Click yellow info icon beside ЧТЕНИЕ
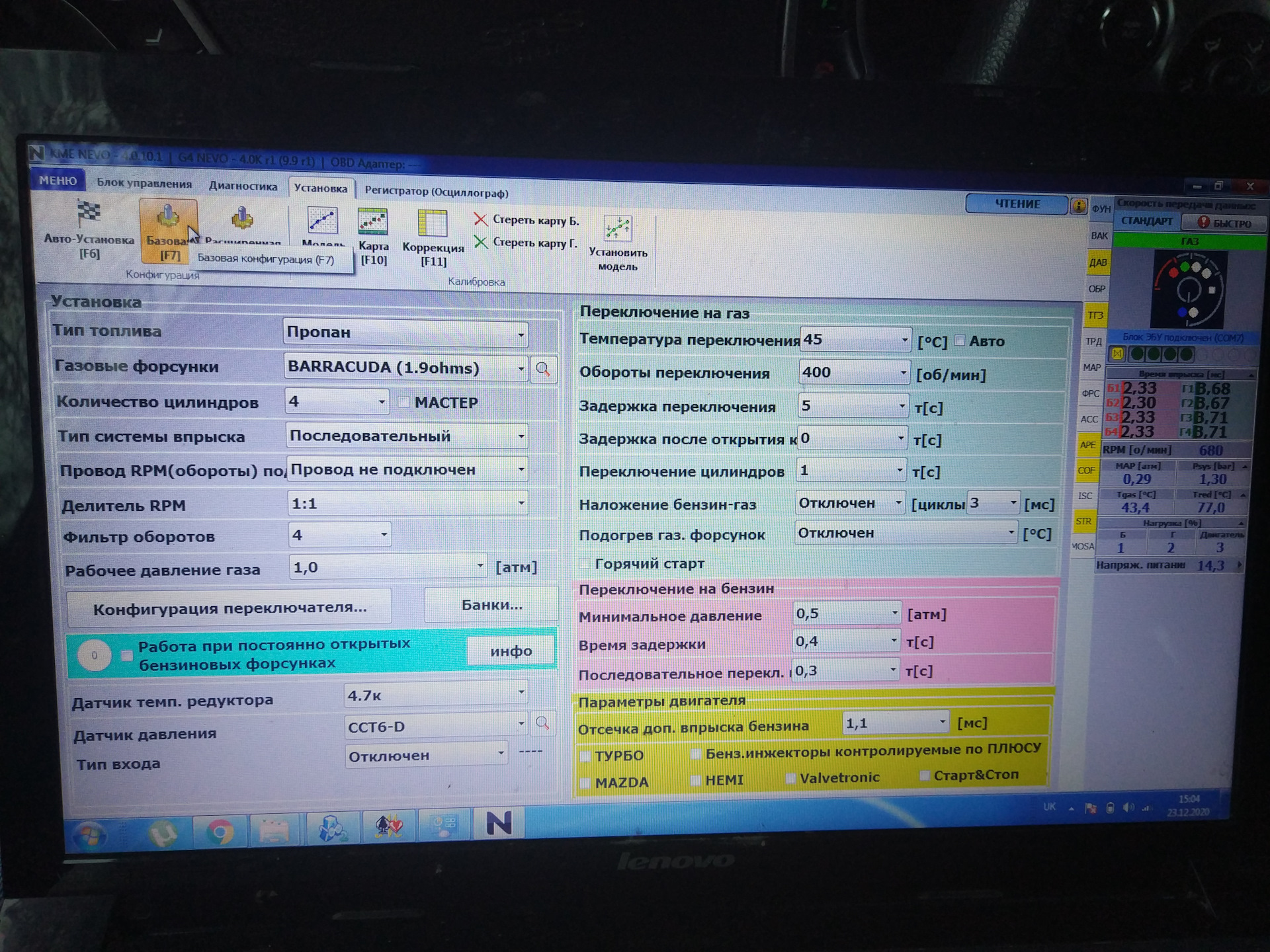1270x952 pixels. 1079,206
